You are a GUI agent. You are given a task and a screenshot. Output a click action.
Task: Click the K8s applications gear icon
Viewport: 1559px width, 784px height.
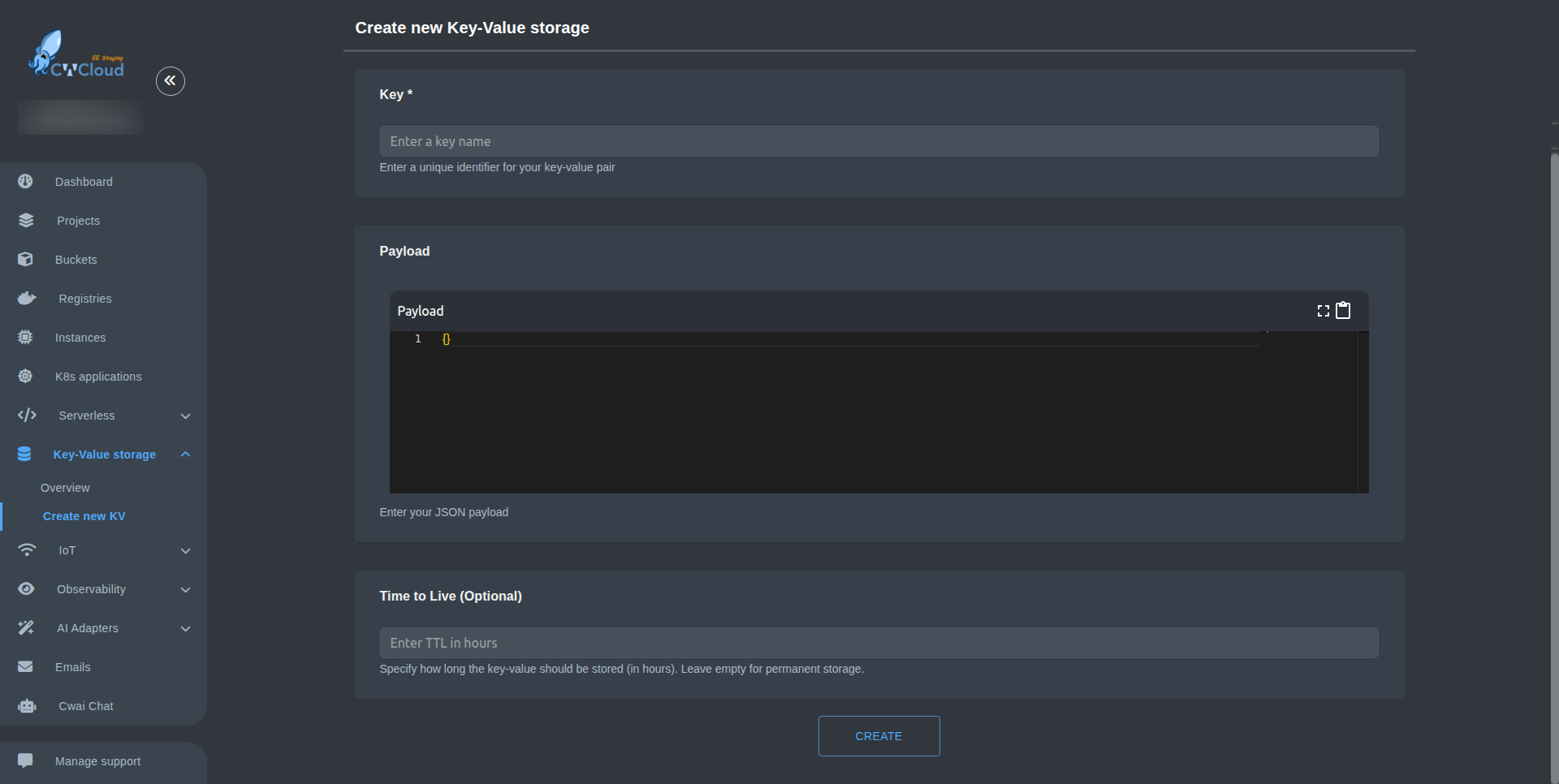[x=25, y=376]
